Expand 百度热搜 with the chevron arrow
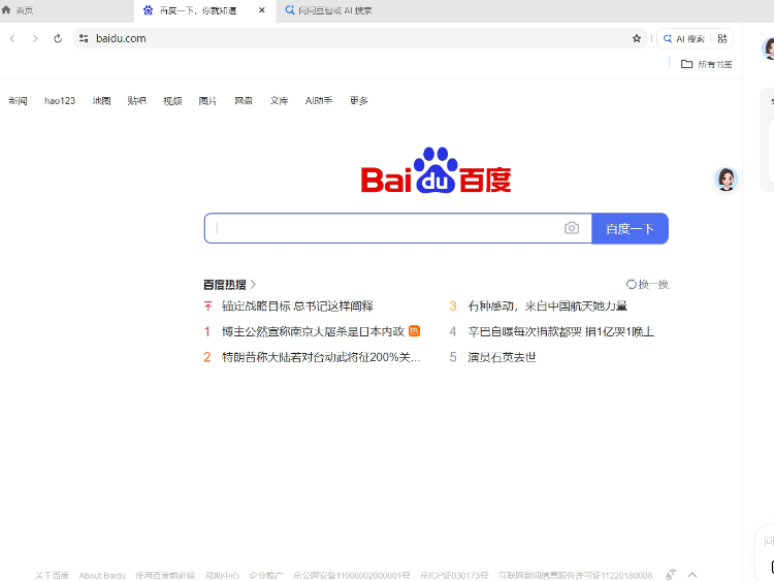This screenshot has width=774, height=581. click(x=253, y=285)
